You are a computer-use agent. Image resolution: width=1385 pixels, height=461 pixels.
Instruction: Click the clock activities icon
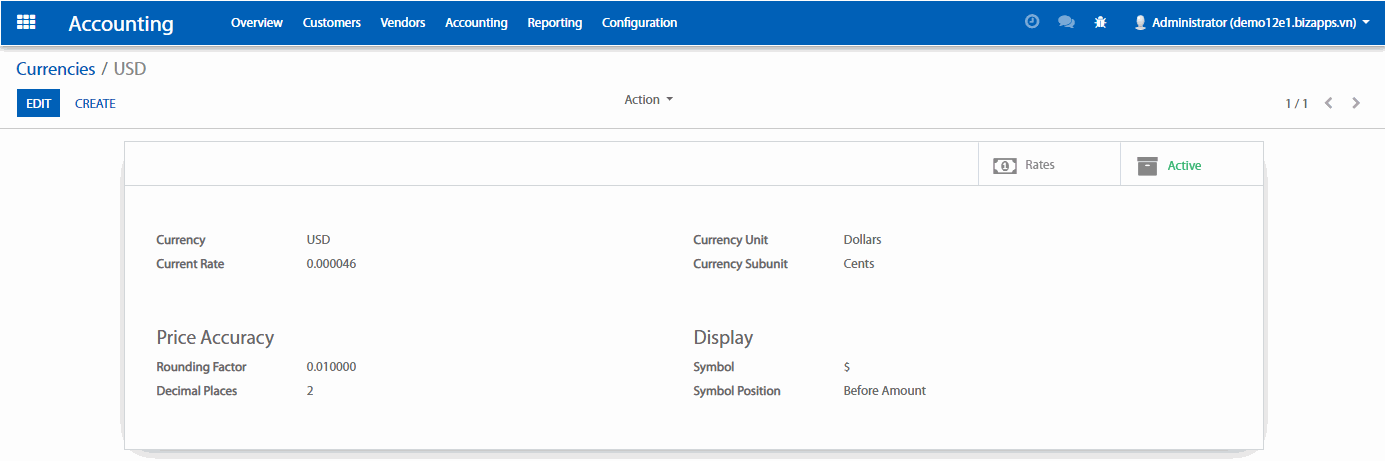coord(1032,22)
